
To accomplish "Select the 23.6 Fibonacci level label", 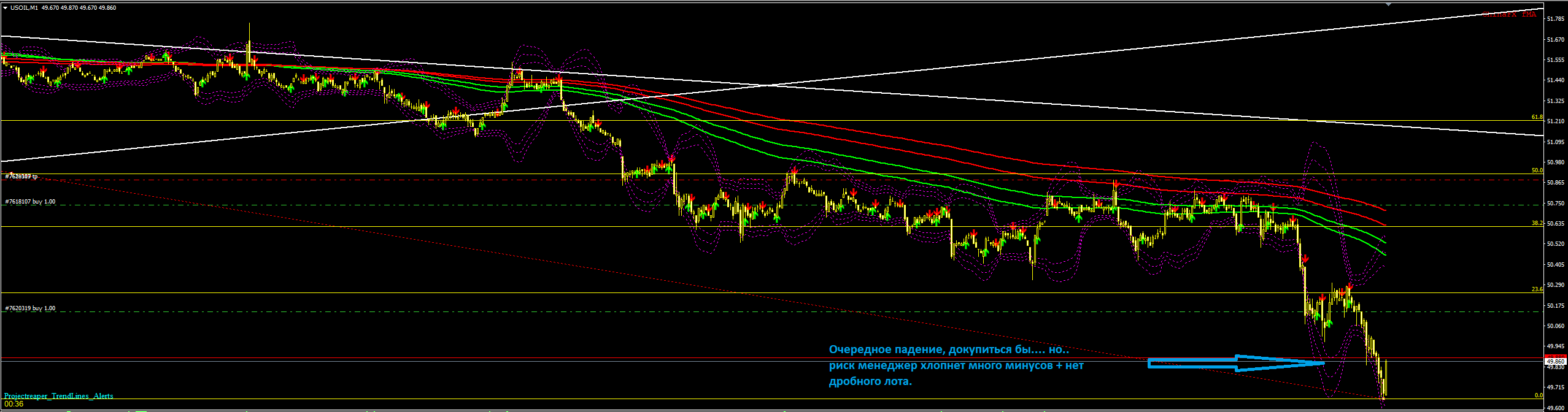I will coord(1537,289).
